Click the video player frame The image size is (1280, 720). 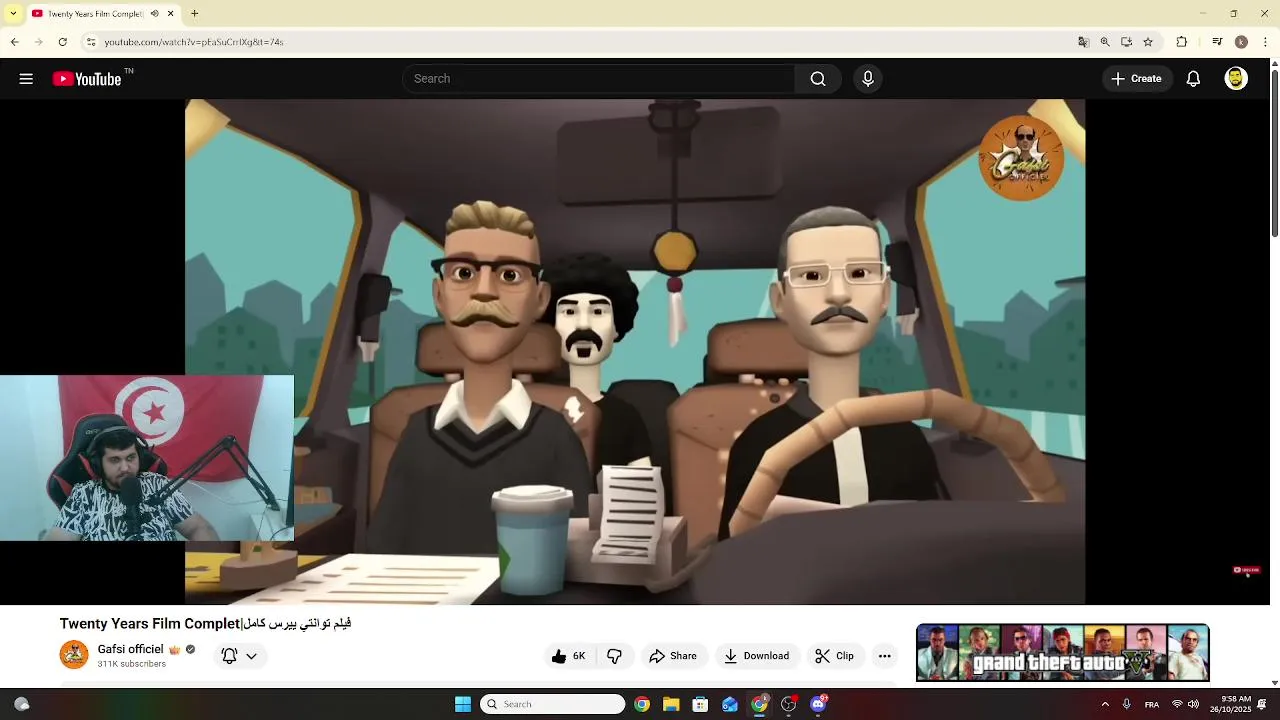click(635, 352)
